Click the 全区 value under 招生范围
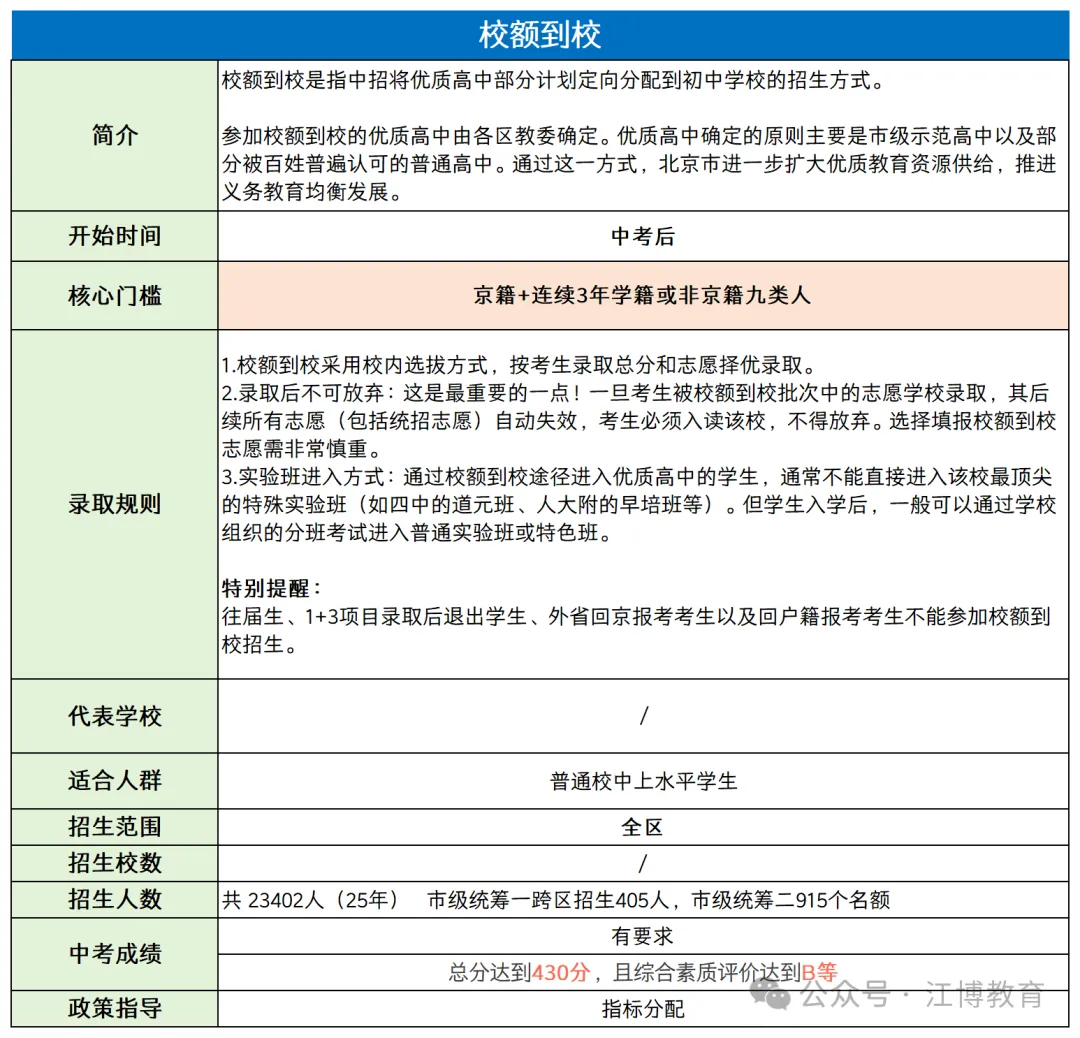This screenshot has height=1038, width=1080. point(645,827)
